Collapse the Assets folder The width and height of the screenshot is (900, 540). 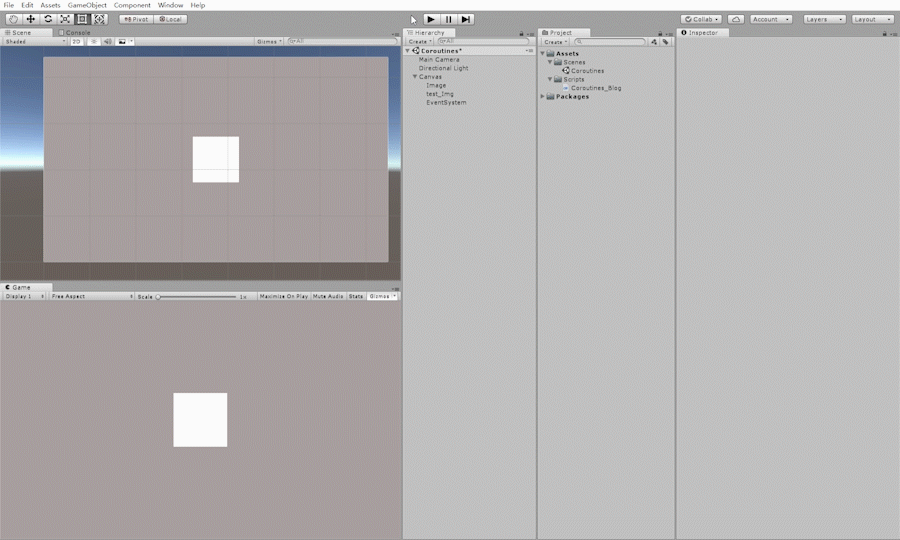(x=542, y=53)
